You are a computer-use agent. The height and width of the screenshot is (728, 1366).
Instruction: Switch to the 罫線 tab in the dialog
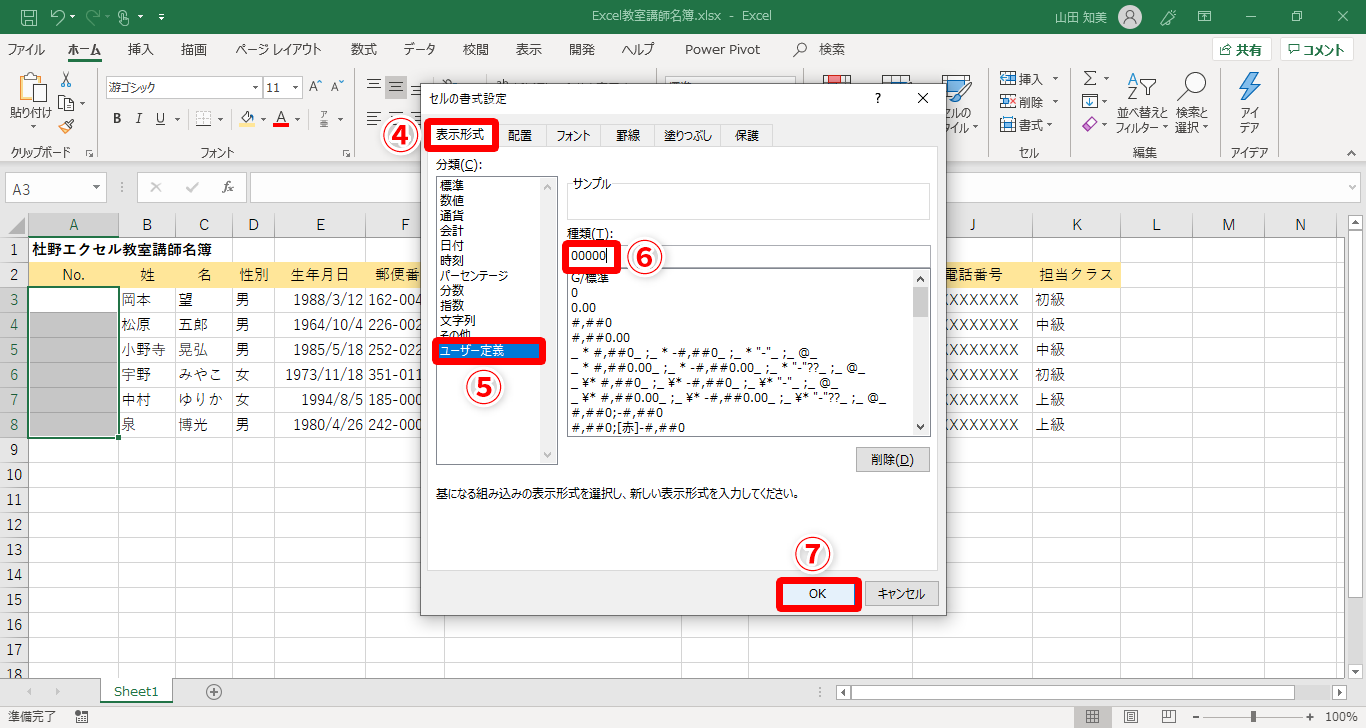(627, 135)
